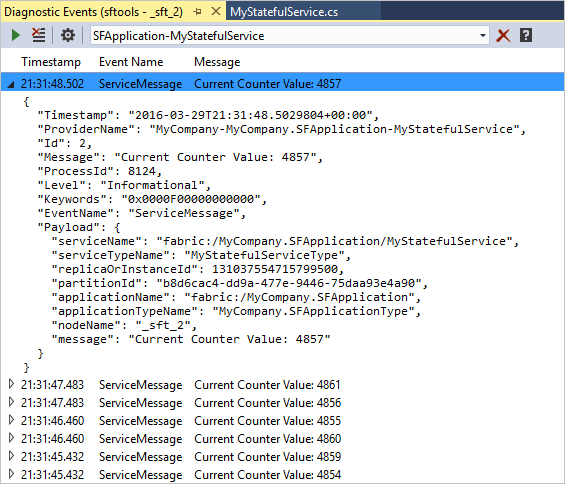The height and width of the screenshot is (484, 565).
Task: Click the "Level": "Informational" line
Action: [x=124, y=185]
